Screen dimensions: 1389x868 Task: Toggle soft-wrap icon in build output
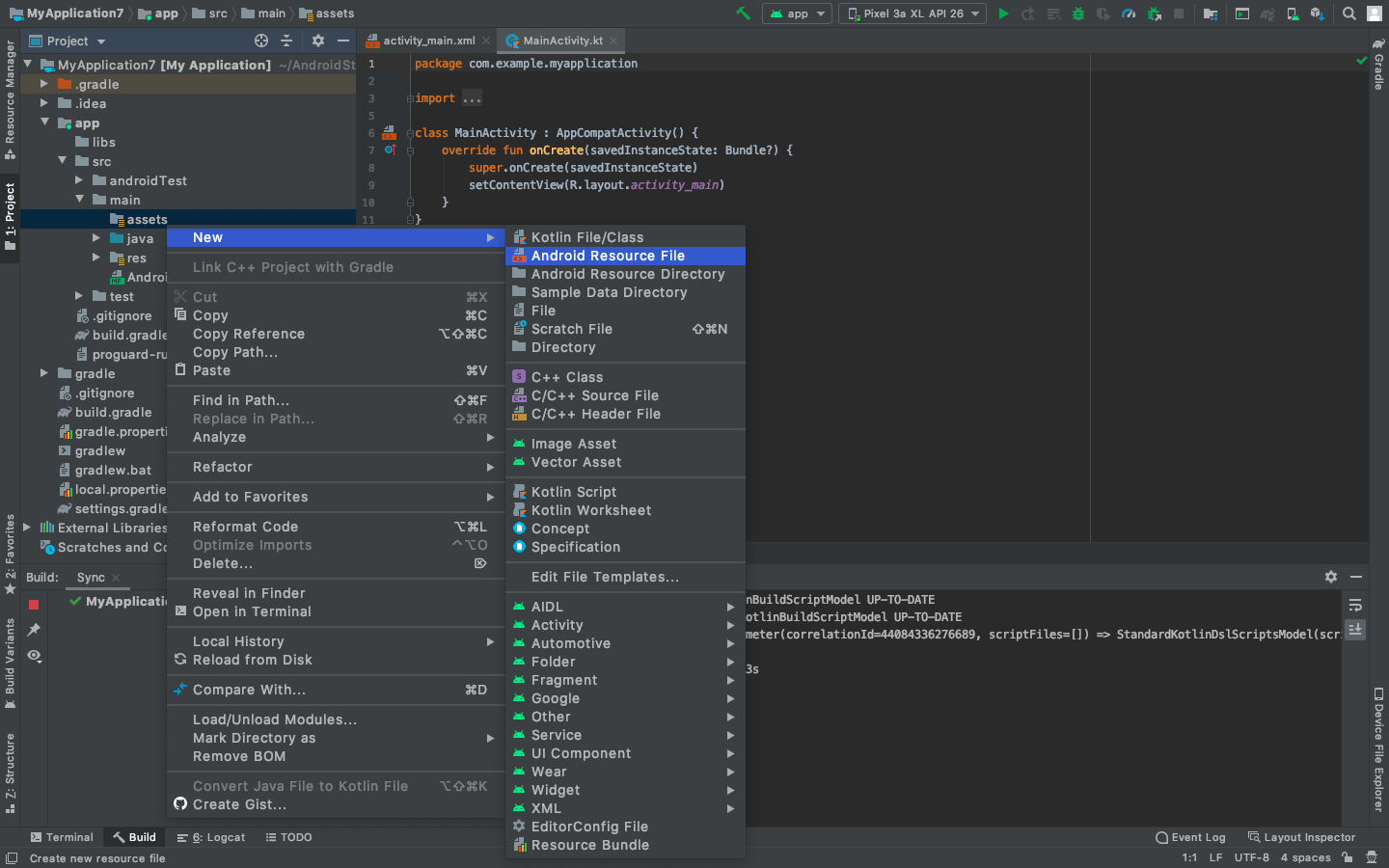click(1355, 606)
